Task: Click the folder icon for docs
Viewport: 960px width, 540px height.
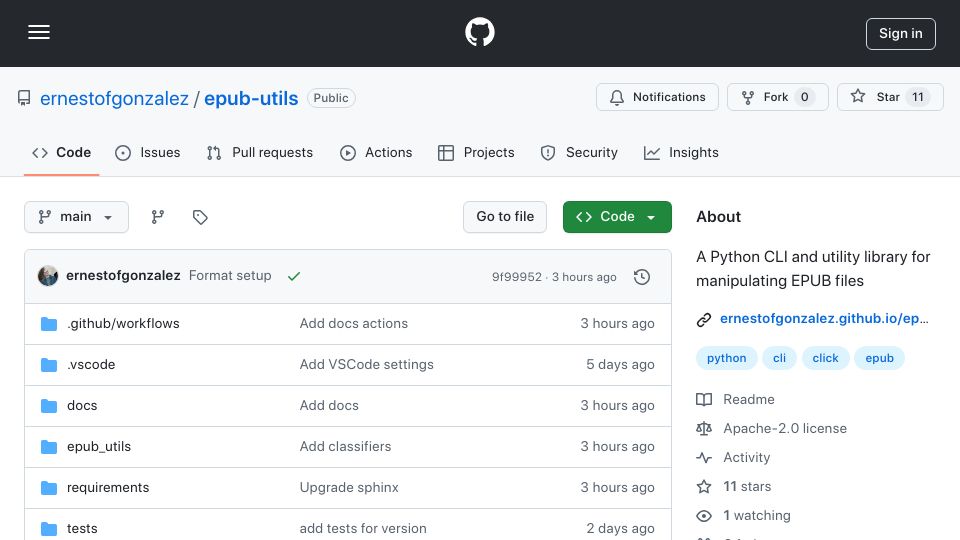Action: click(49, 406)
